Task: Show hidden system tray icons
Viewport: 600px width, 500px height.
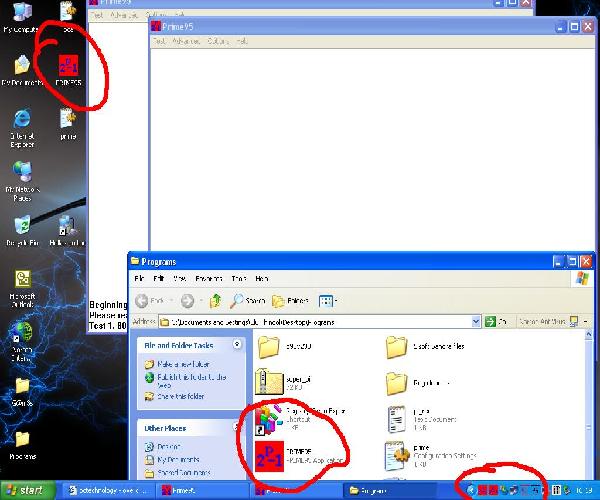Action: [x=471, y=490]
